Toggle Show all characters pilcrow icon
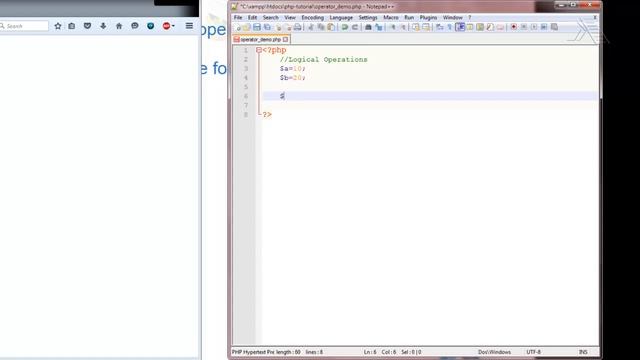This screenshot has width=640, height=360. click(449, 27)
